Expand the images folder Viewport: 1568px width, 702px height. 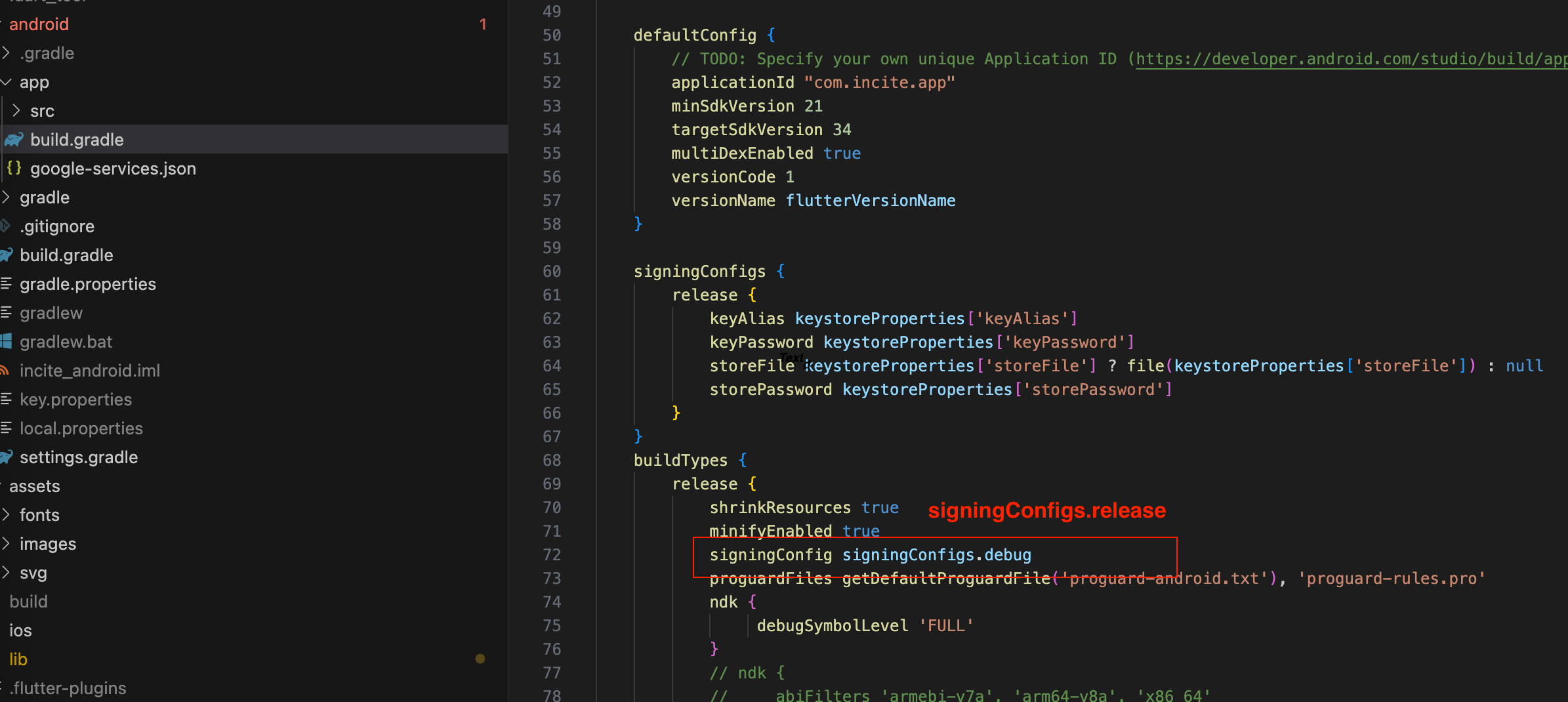(x=47, y=544)
